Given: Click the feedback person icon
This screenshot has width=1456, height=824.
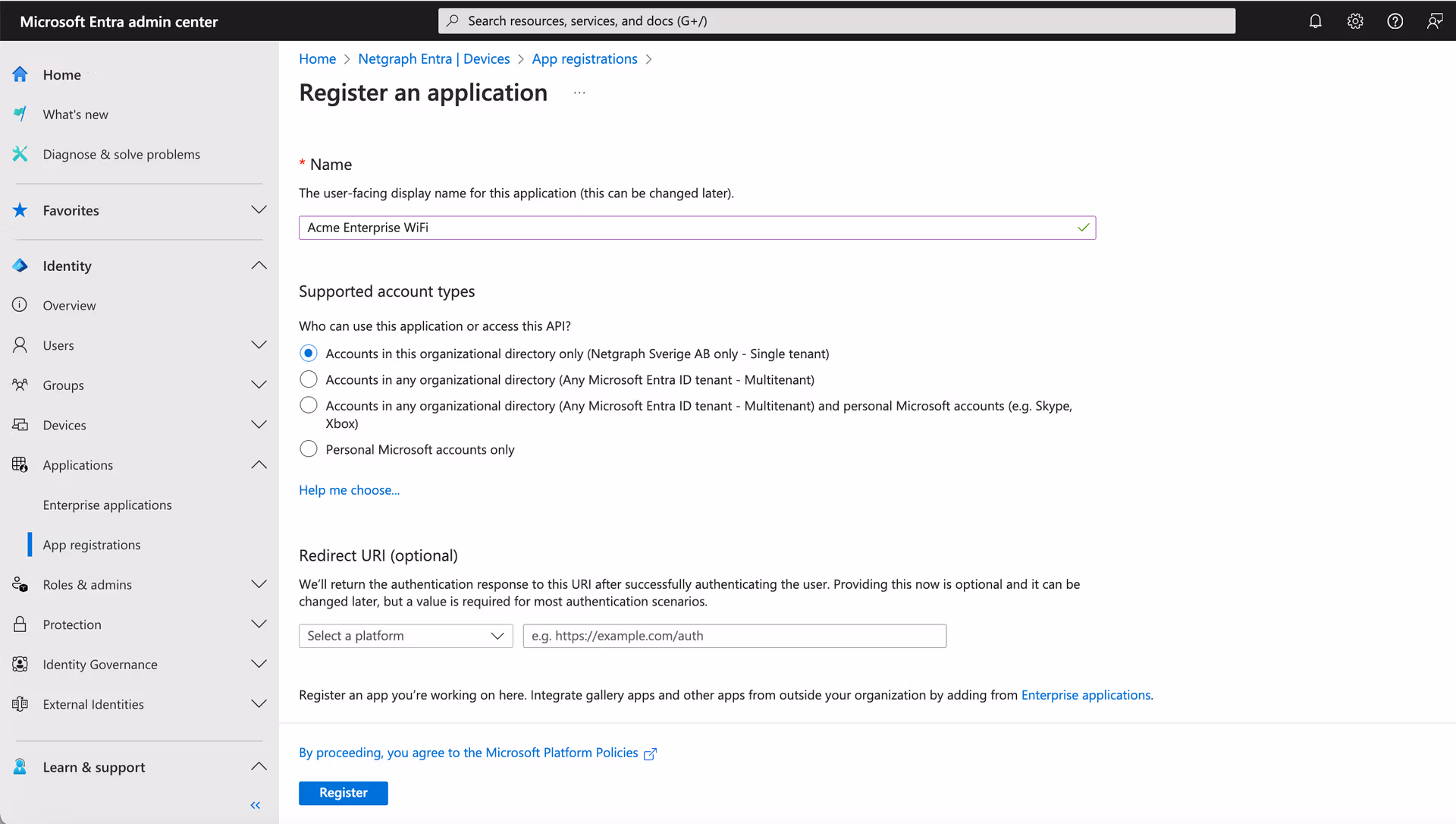Looking at the screenshot, I should [1434, 21].
